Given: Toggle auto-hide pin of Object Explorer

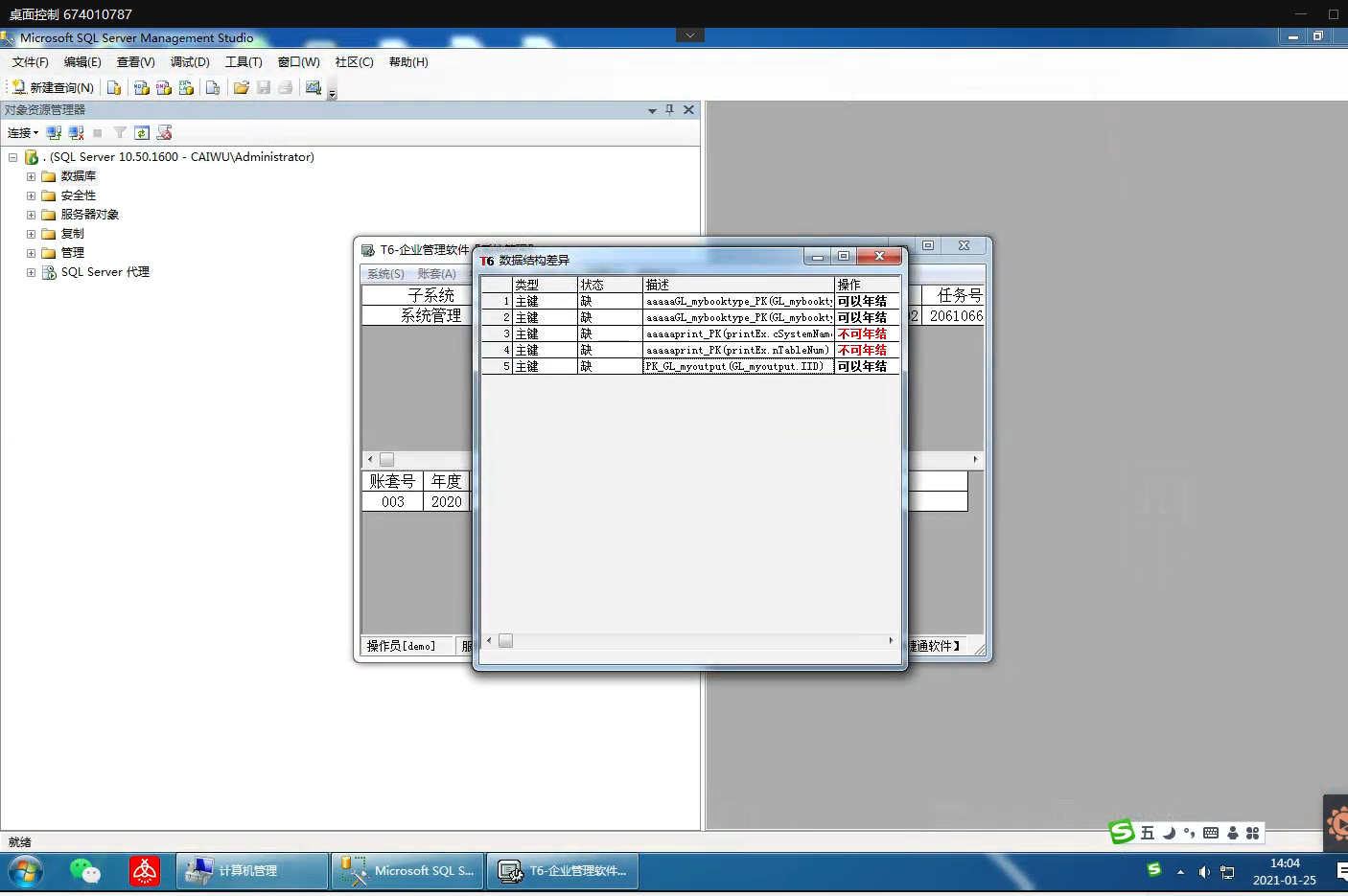Looking at the screenshot, I should (x=670, y=110).
